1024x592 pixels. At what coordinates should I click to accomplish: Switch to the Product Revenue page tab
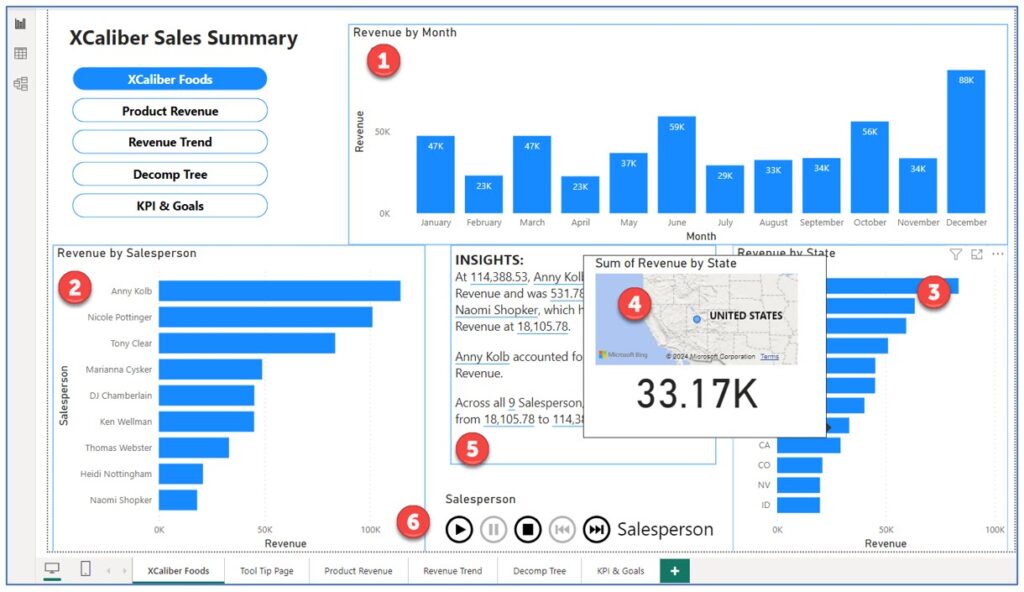tap(359, 570)
